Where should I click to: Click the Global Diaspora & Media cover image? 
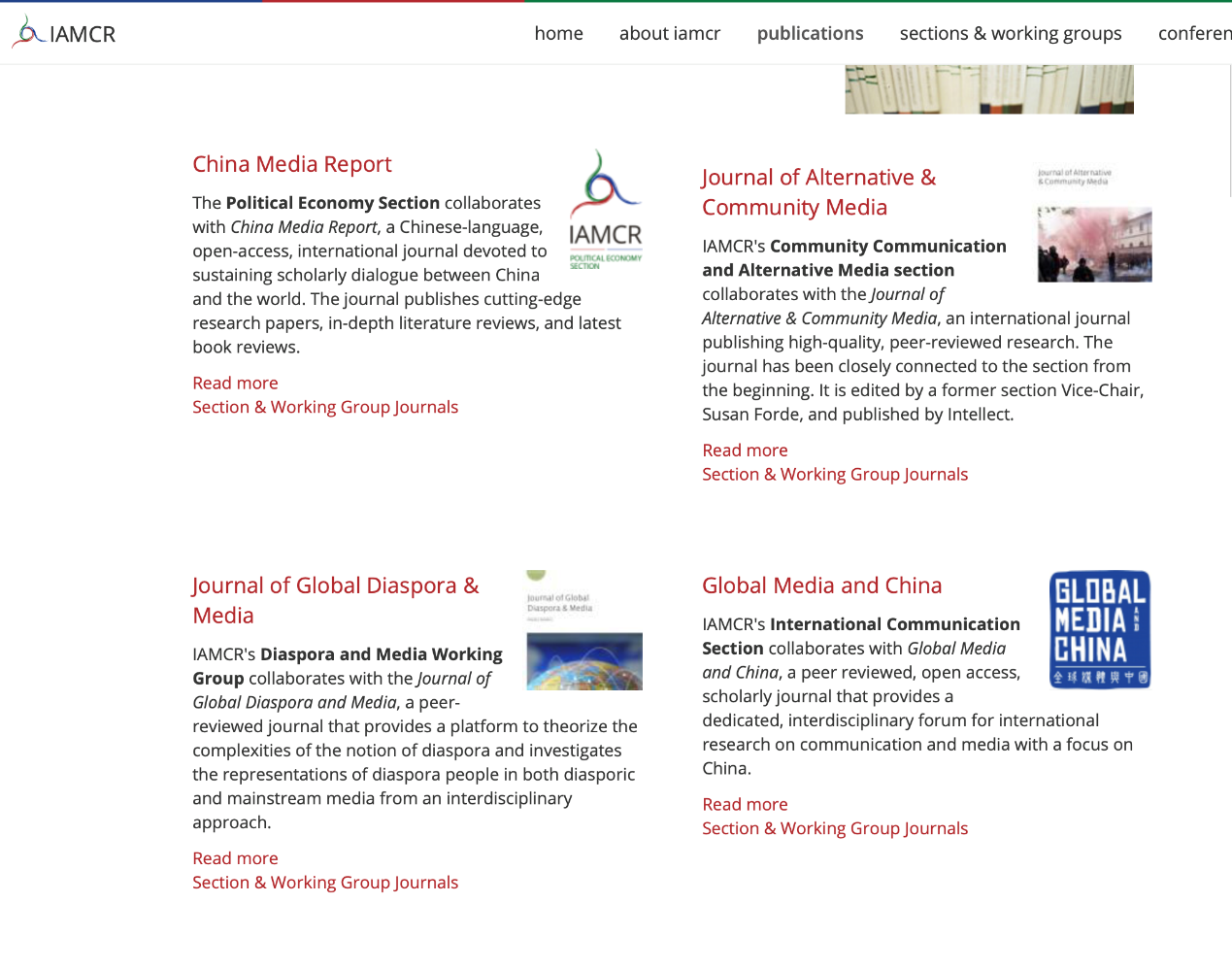point(583,631)
